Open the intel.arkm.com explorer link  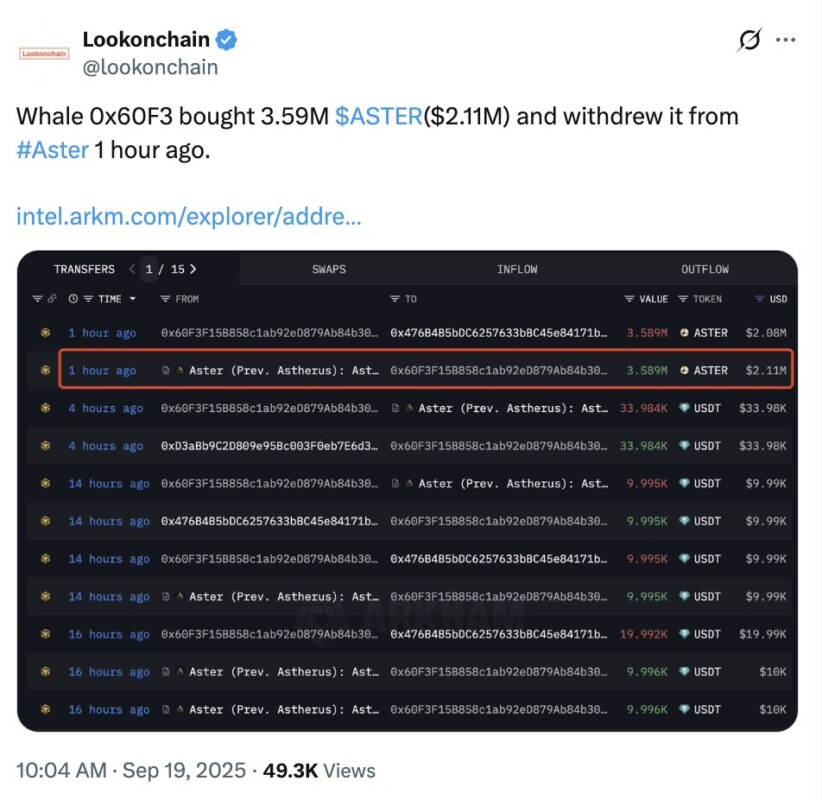(189, 216)
